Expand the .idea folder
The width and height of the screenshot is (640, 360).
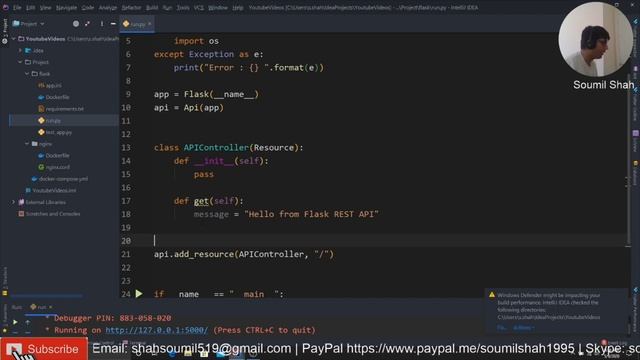coord(20,51)
